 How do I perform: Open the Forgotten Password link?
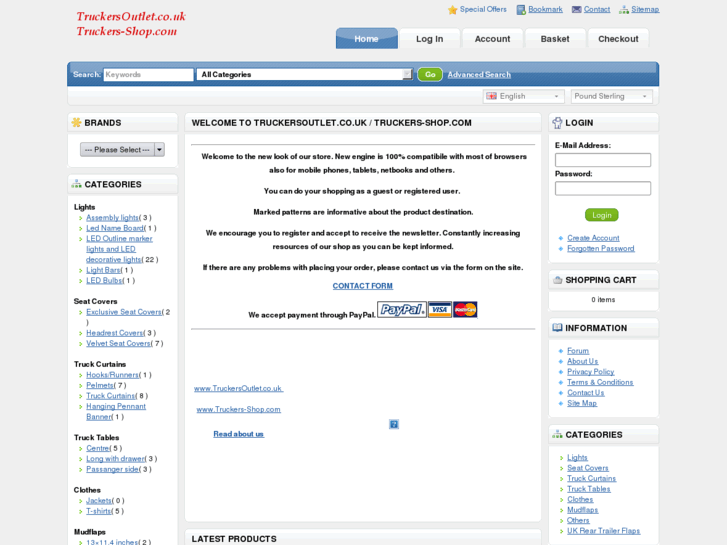point(600,248)
